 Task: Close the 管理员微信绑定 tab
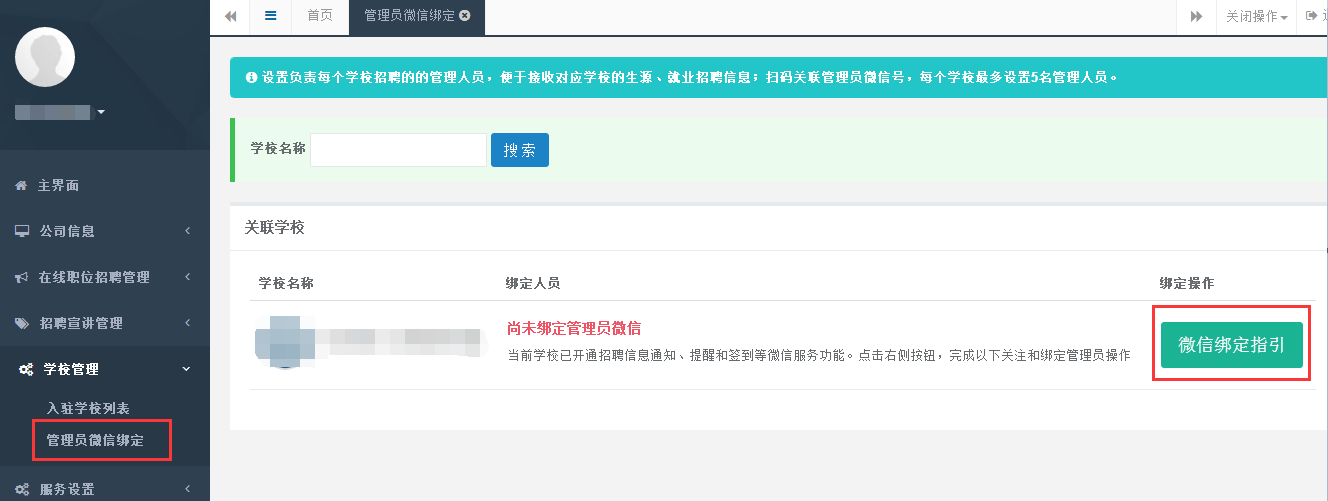[464, 16]
